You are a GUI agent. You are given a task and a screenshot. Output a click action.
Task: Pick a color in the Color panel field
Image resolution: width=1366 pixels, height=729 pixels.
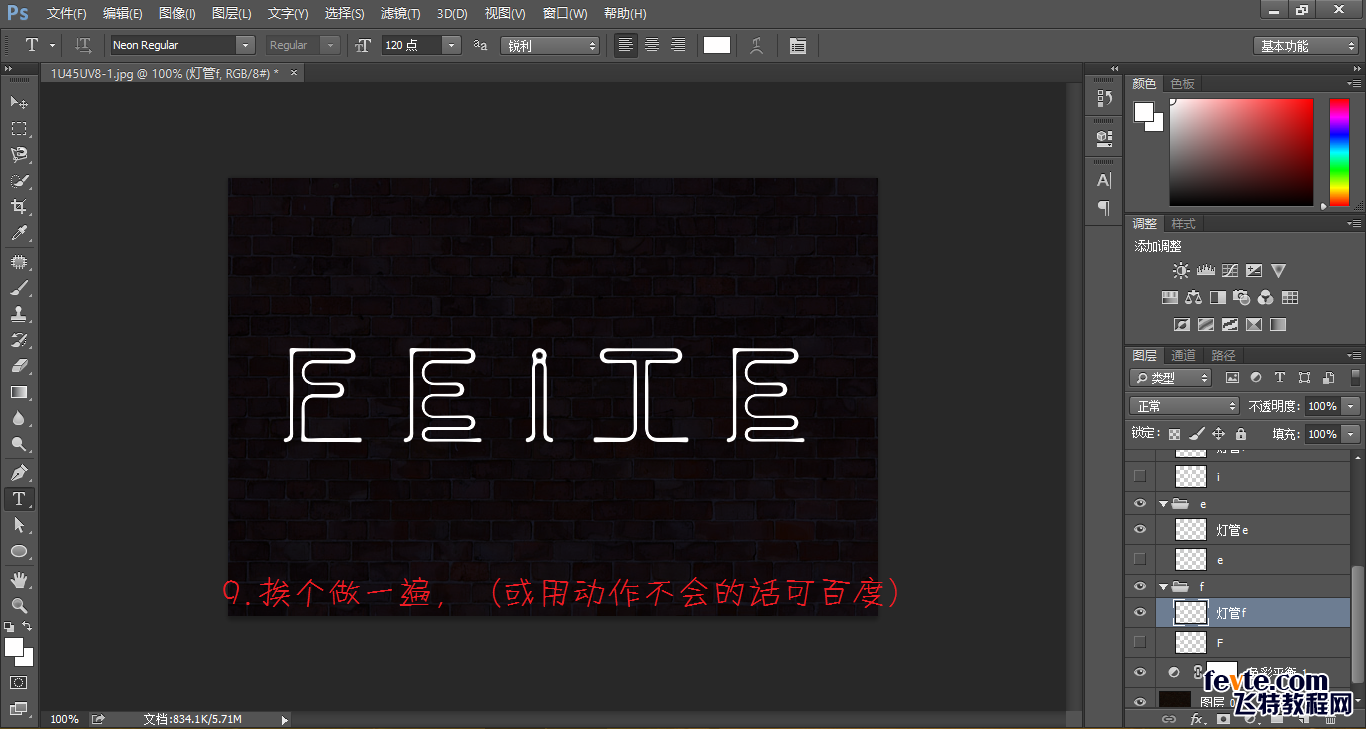tap(1241, 152)
